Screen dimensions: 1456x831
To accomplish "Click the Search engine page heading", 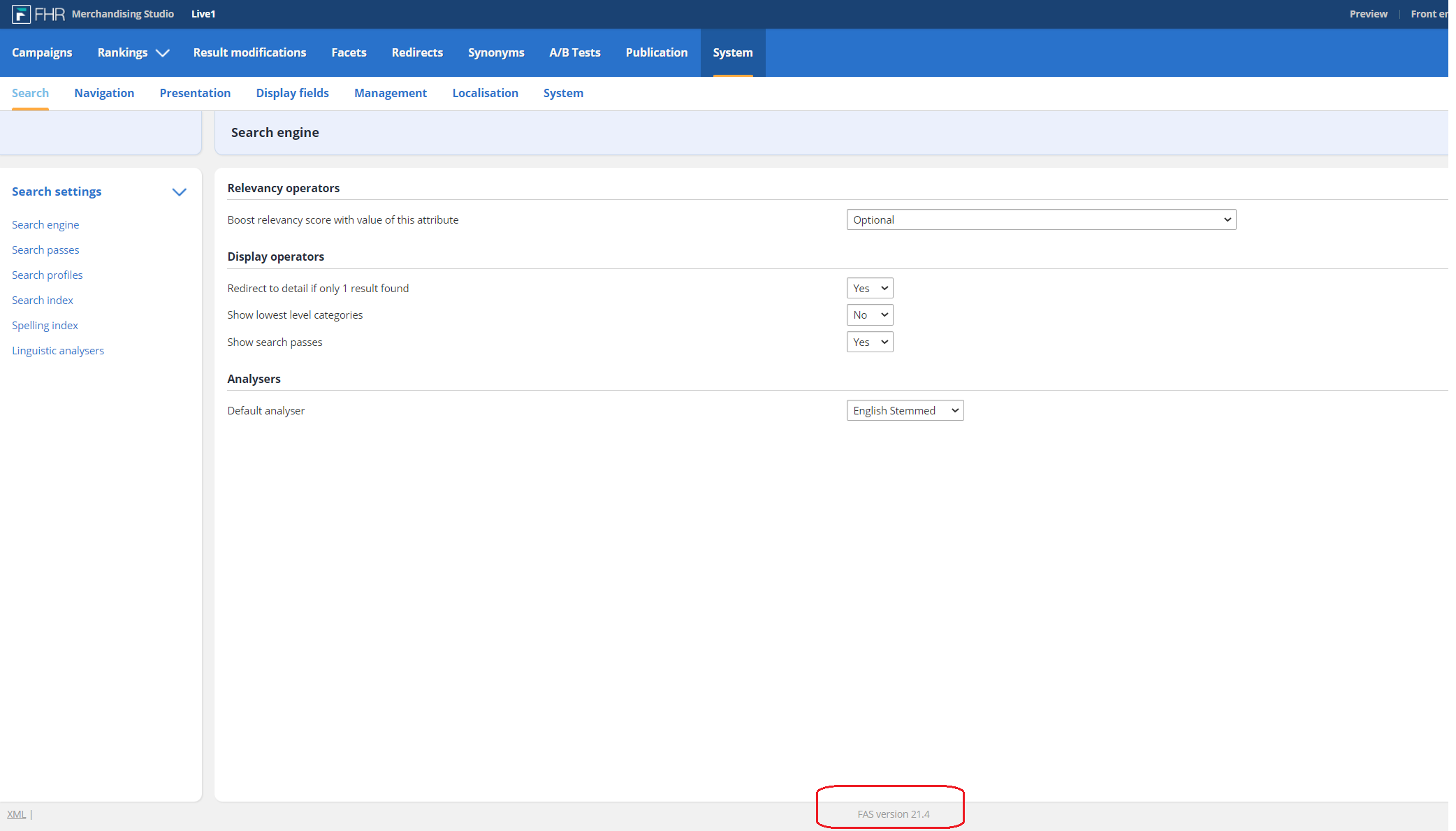I will coord(275,133).
